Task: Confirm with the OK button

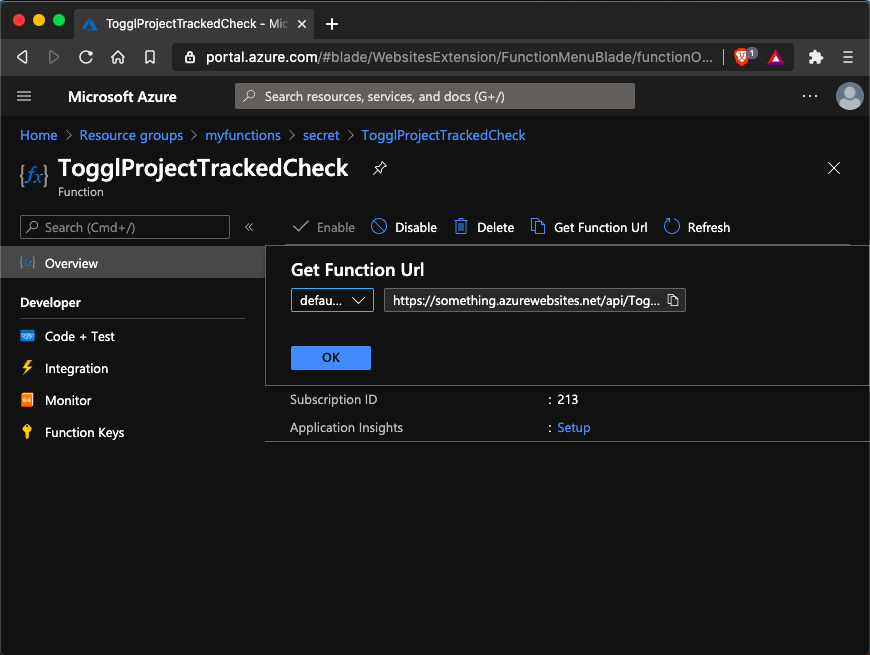Action: pyautogui.click(x=330, y=357)
